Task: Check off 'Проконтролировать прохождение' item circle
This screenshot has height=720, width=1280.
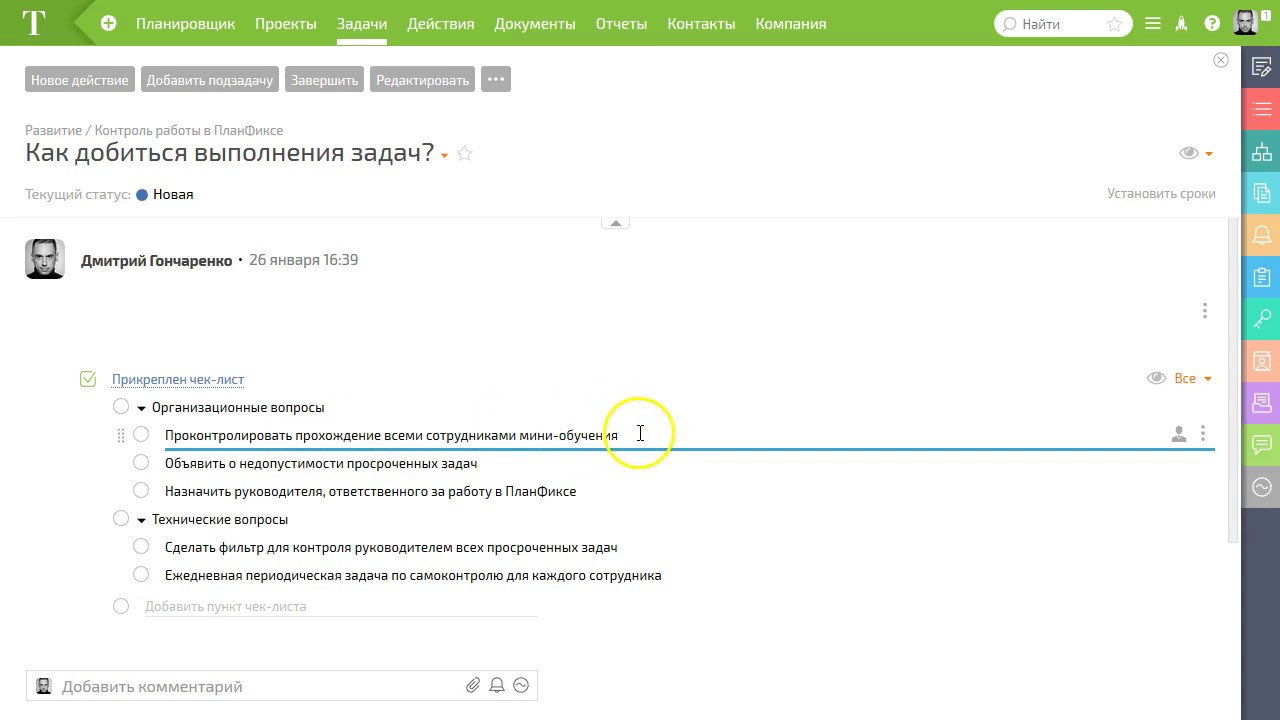Action: tap(141, 434)
